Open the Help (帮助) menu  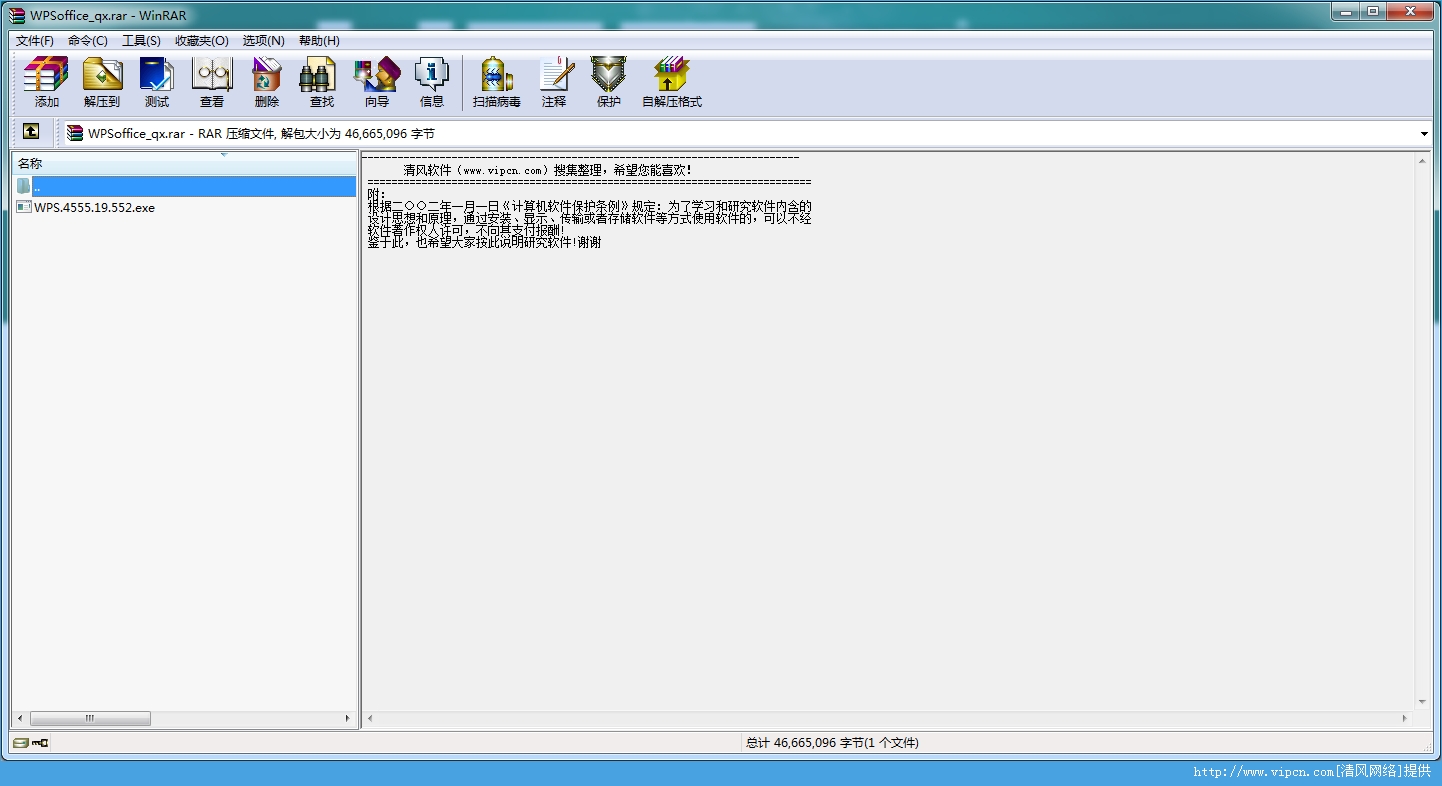pyautogui.click(x=319, y=40)
